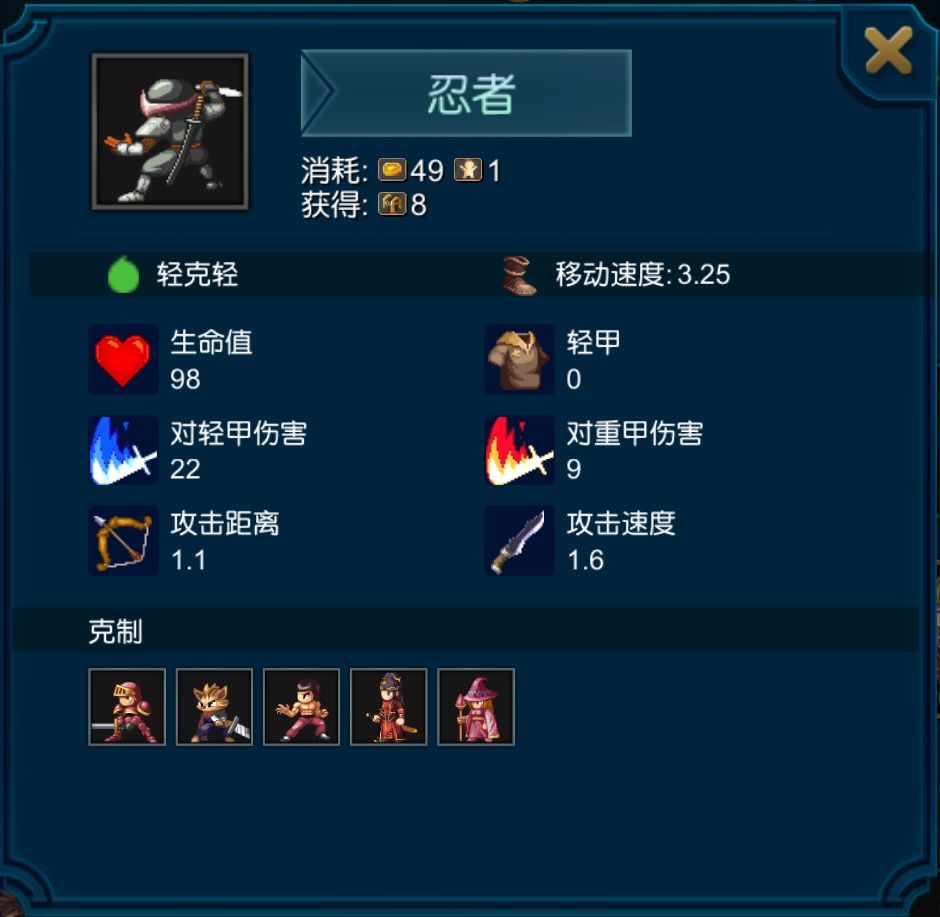940x917 pixels.
Task: Click the boot movement speed icon
Action: pos(520,276)
